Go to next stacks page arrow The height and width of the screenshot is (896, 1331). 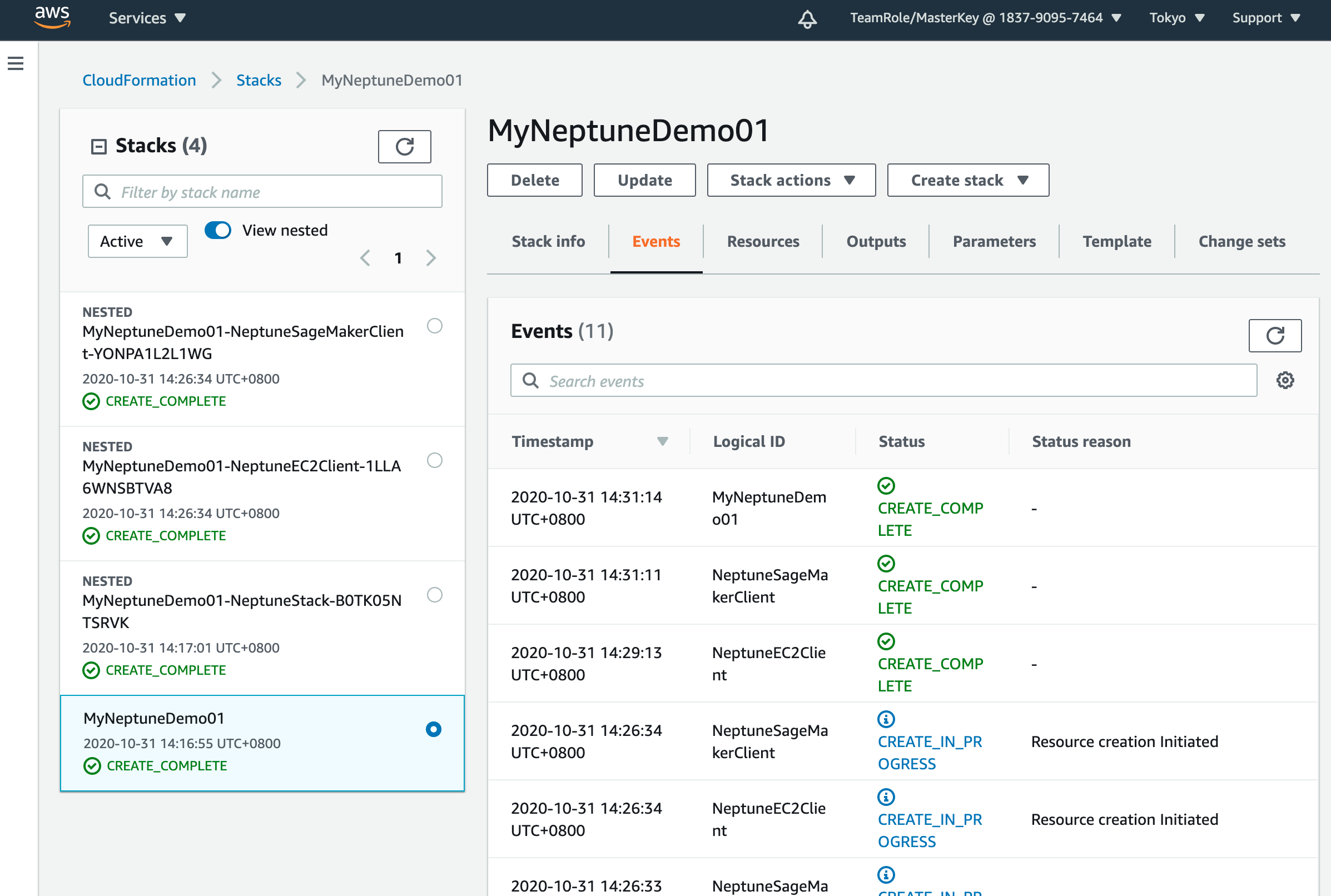(431, 258)
